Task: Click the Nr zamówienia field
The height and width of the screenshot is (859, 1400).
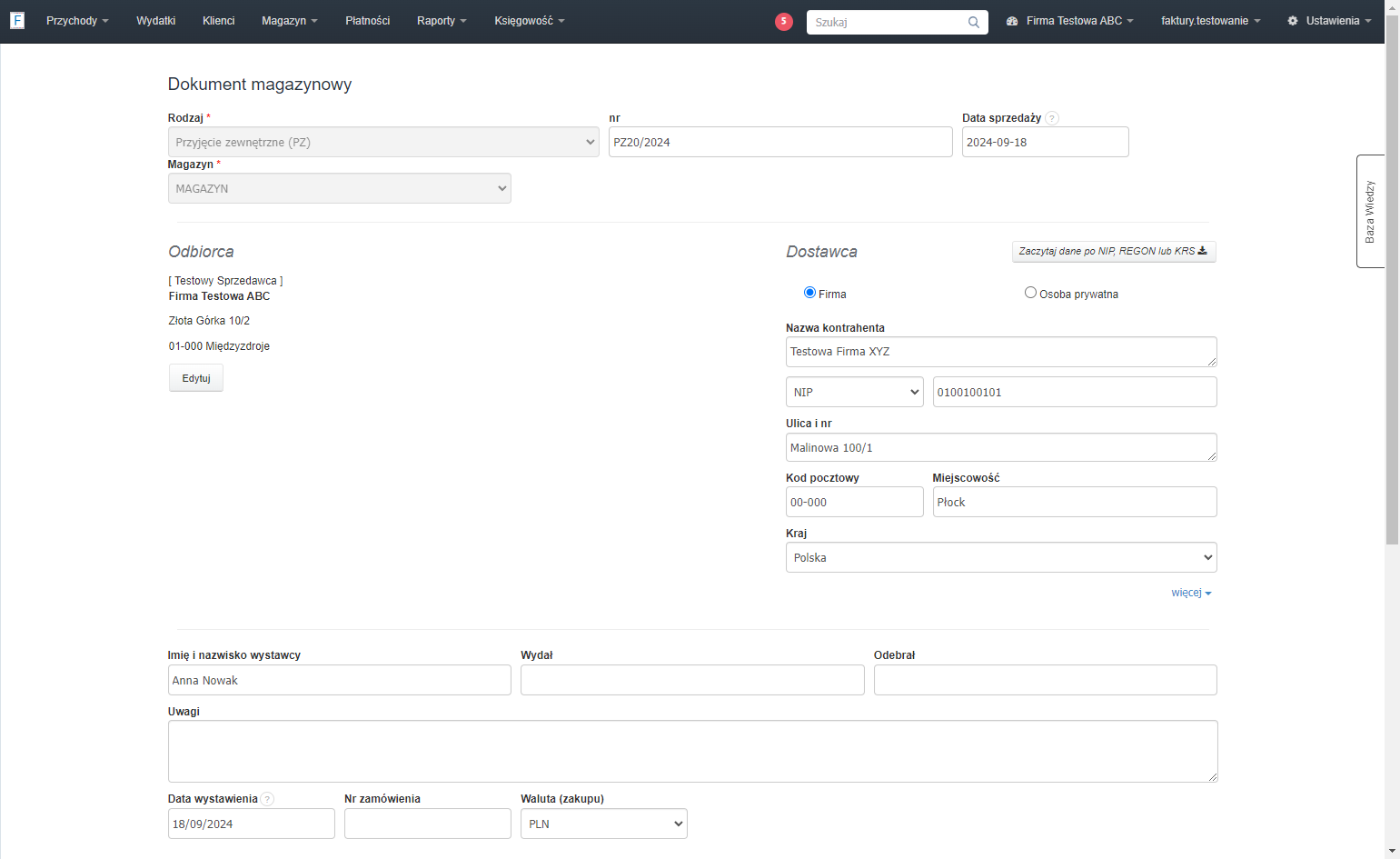Action: tap(428, 824)
